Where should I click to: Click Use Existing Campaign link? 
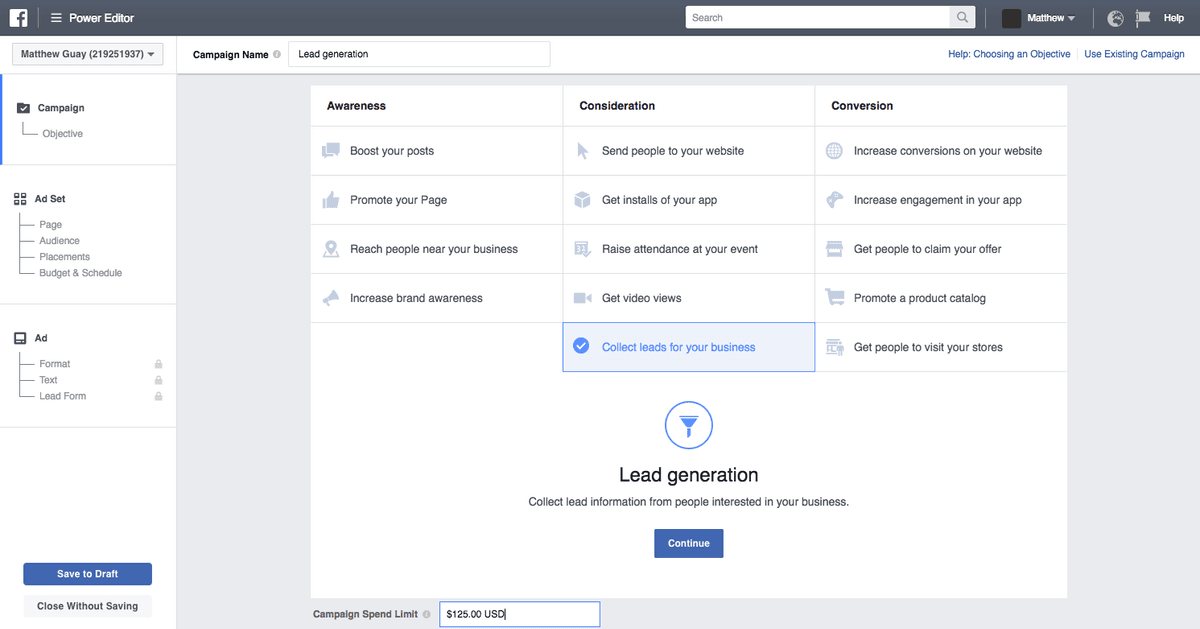pos(1134,55)
